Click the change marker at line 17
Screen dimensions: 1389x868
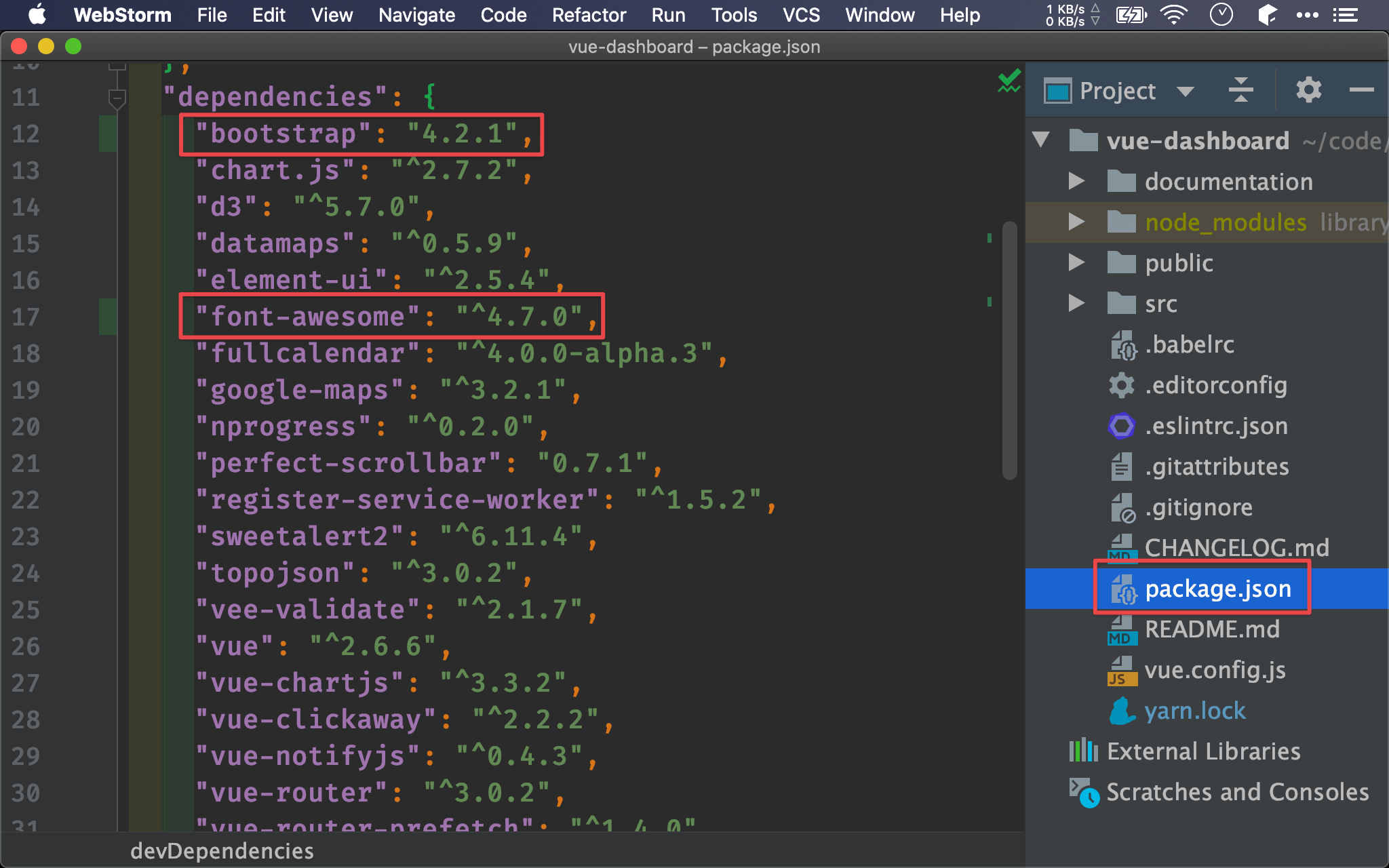[x=108, y=317]
